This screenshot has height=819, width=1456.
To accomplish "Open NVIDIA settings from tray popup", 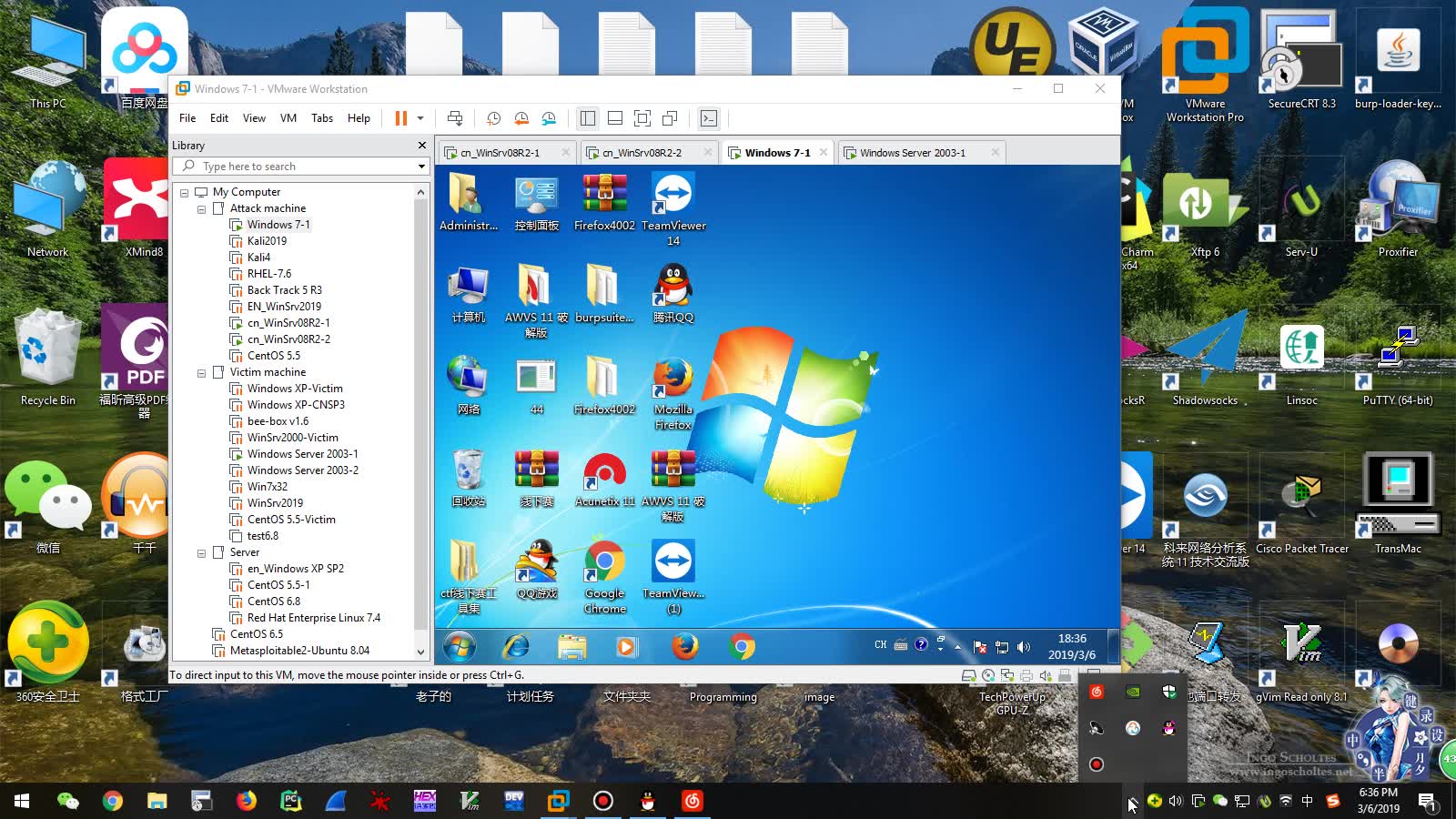I will pos(1133,692).
